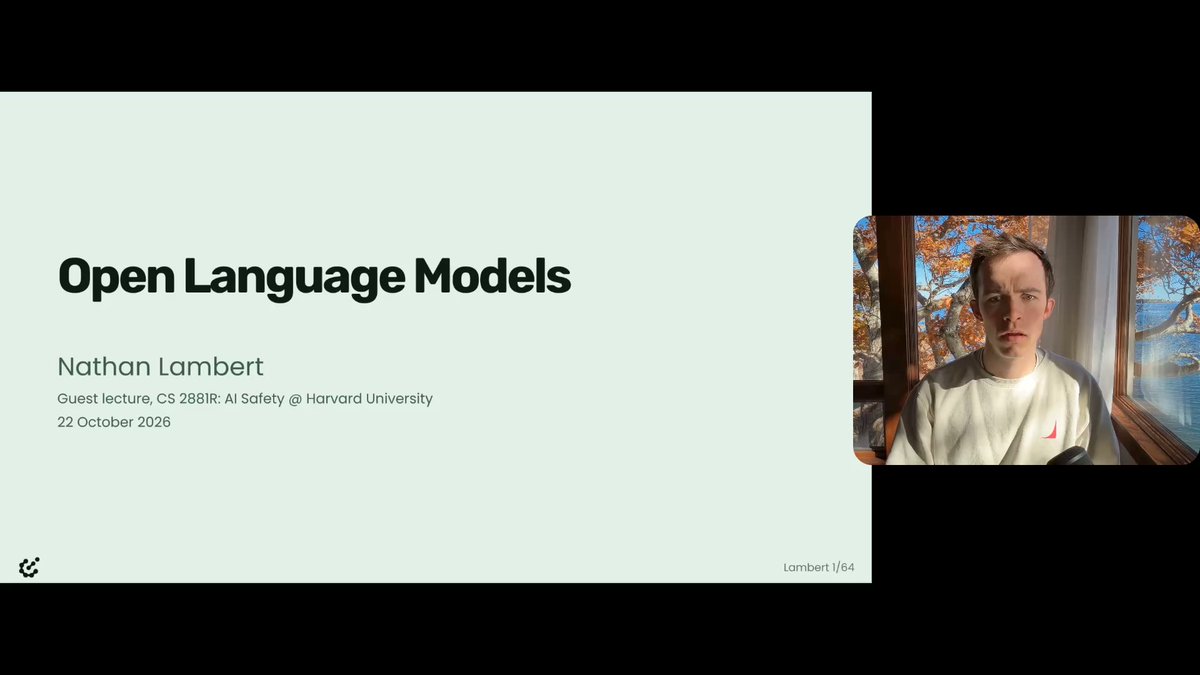Click the "Guest lecture, CS 2881R" subtitle line
Viewport: 1200px width, 675px height.
(245, 399)
